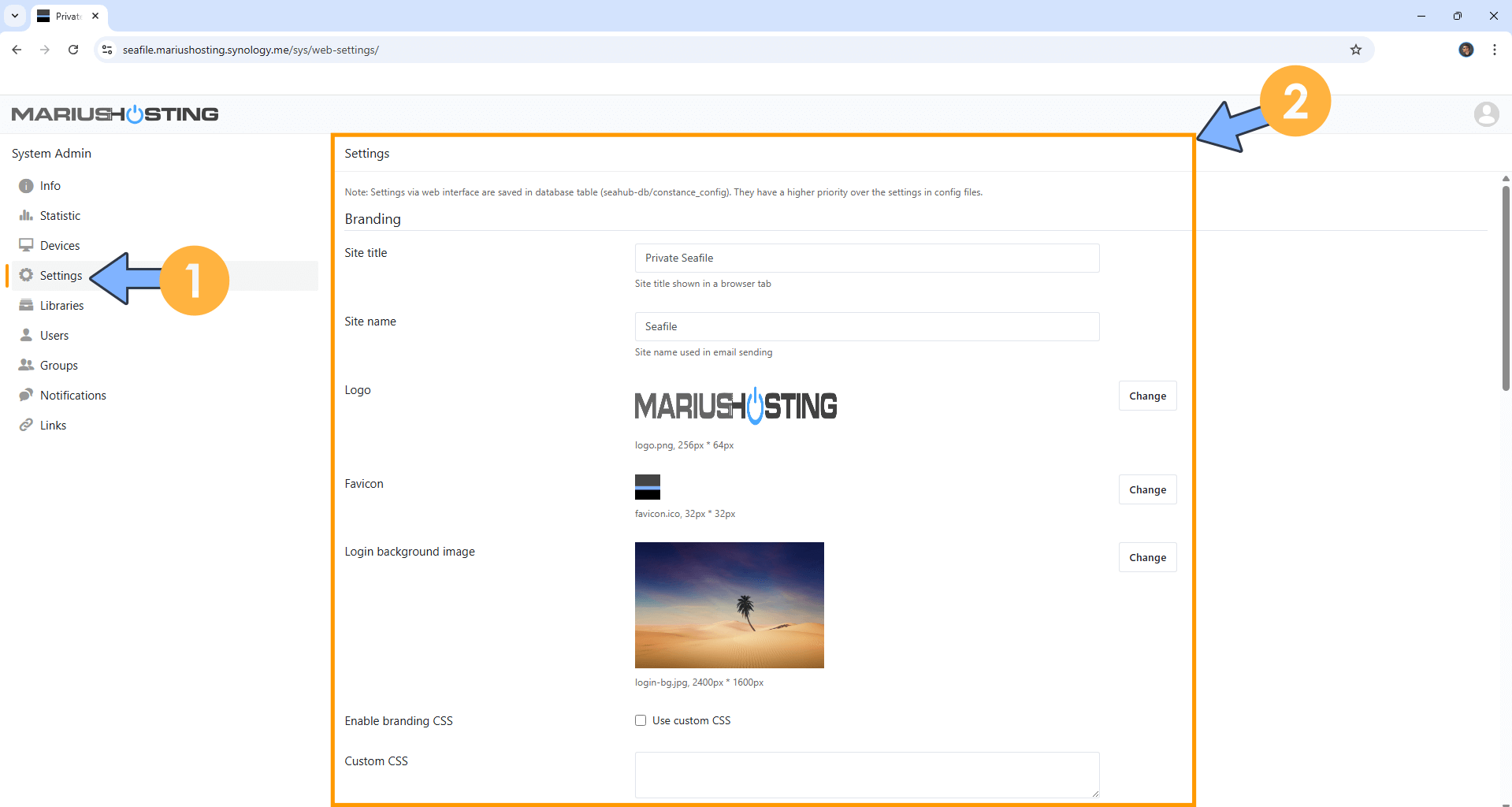
Task: Select Libraries in the sidebar
Action: (x=61, y=306)
